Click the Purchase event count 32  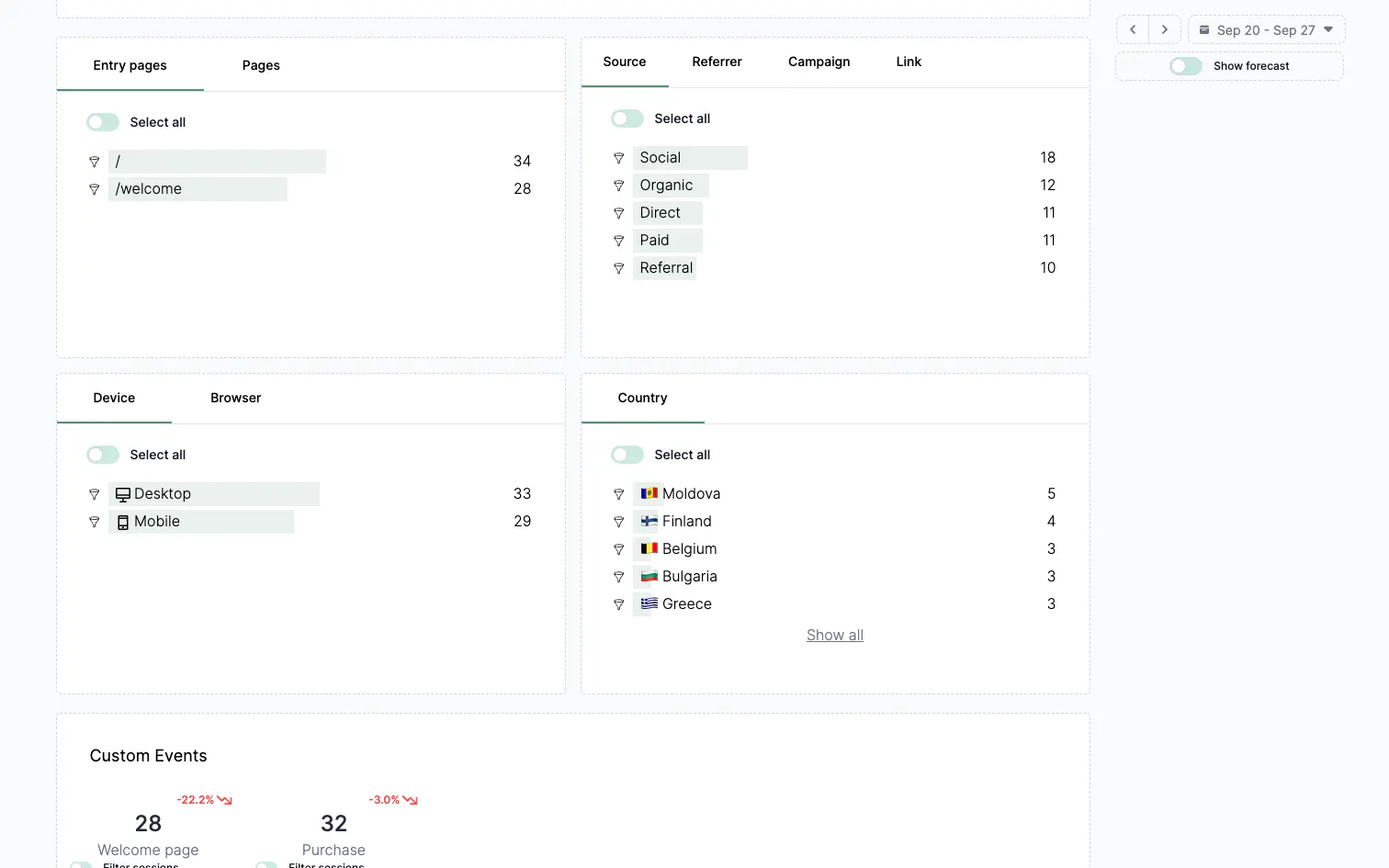[333, 824]
